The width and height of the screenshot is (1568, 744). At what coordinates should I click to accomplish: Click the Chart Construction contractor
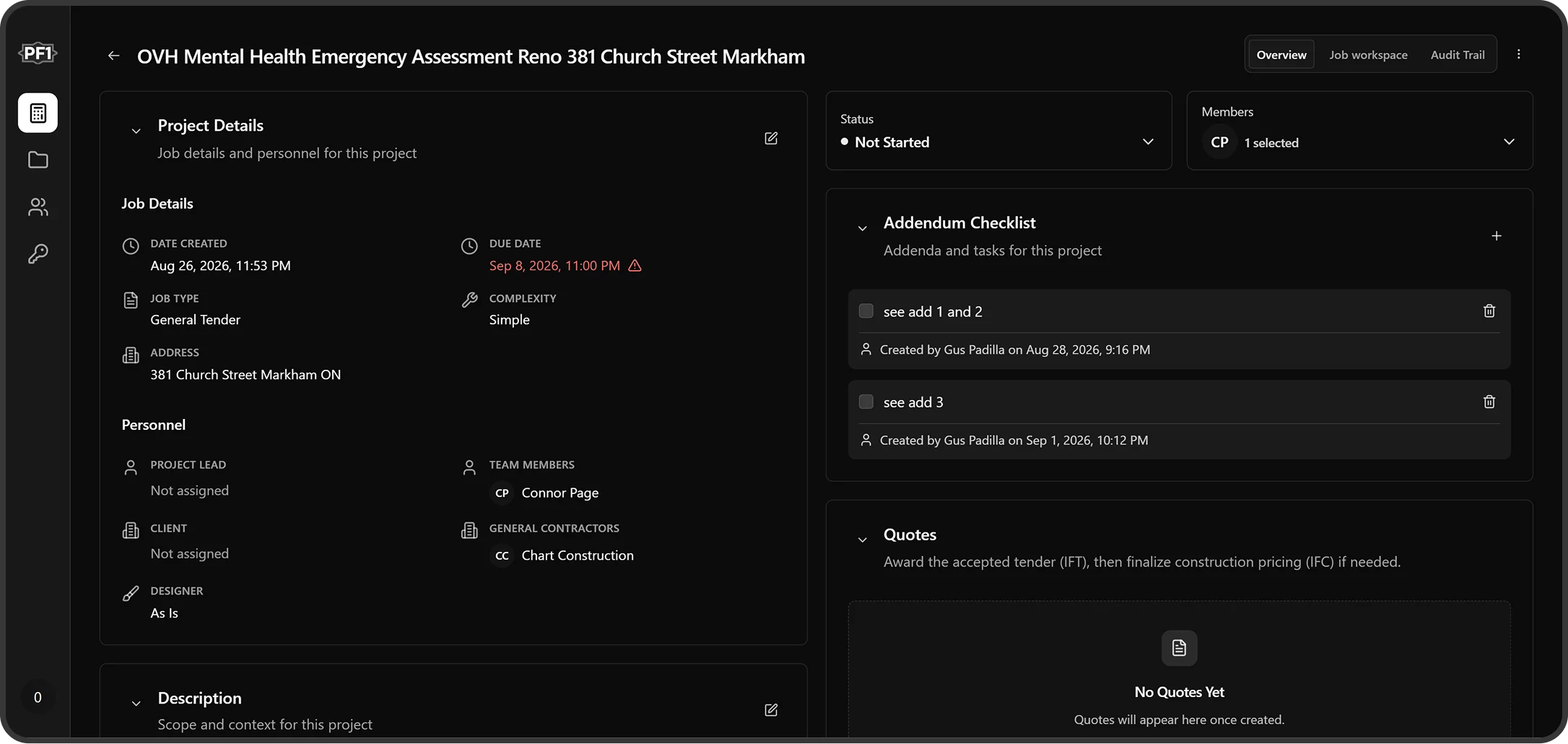pyautogui.click(x=578, y=555)
